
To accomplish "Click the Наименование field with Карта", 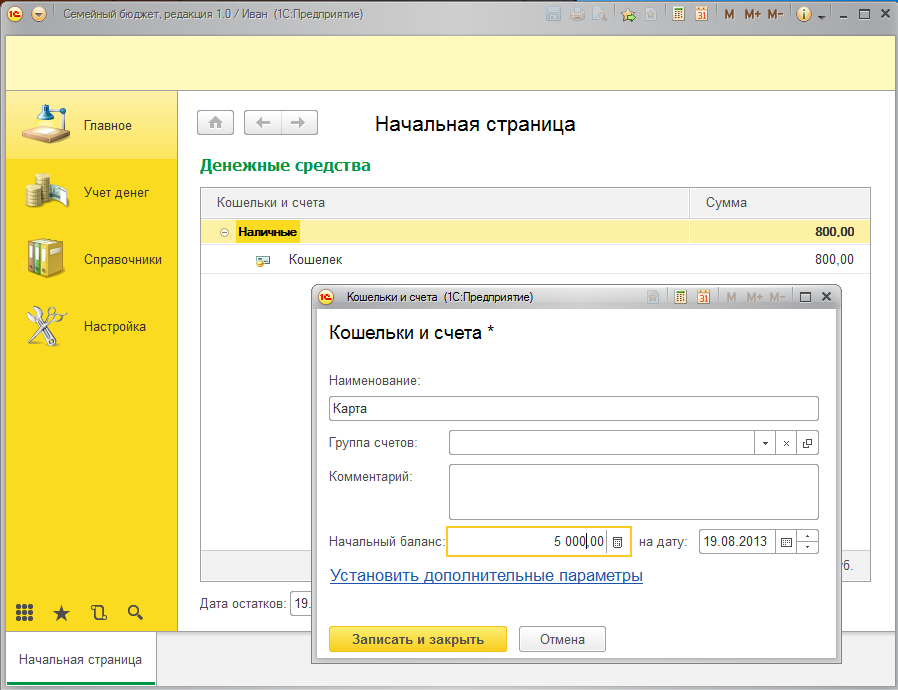I will click(573, 408).
